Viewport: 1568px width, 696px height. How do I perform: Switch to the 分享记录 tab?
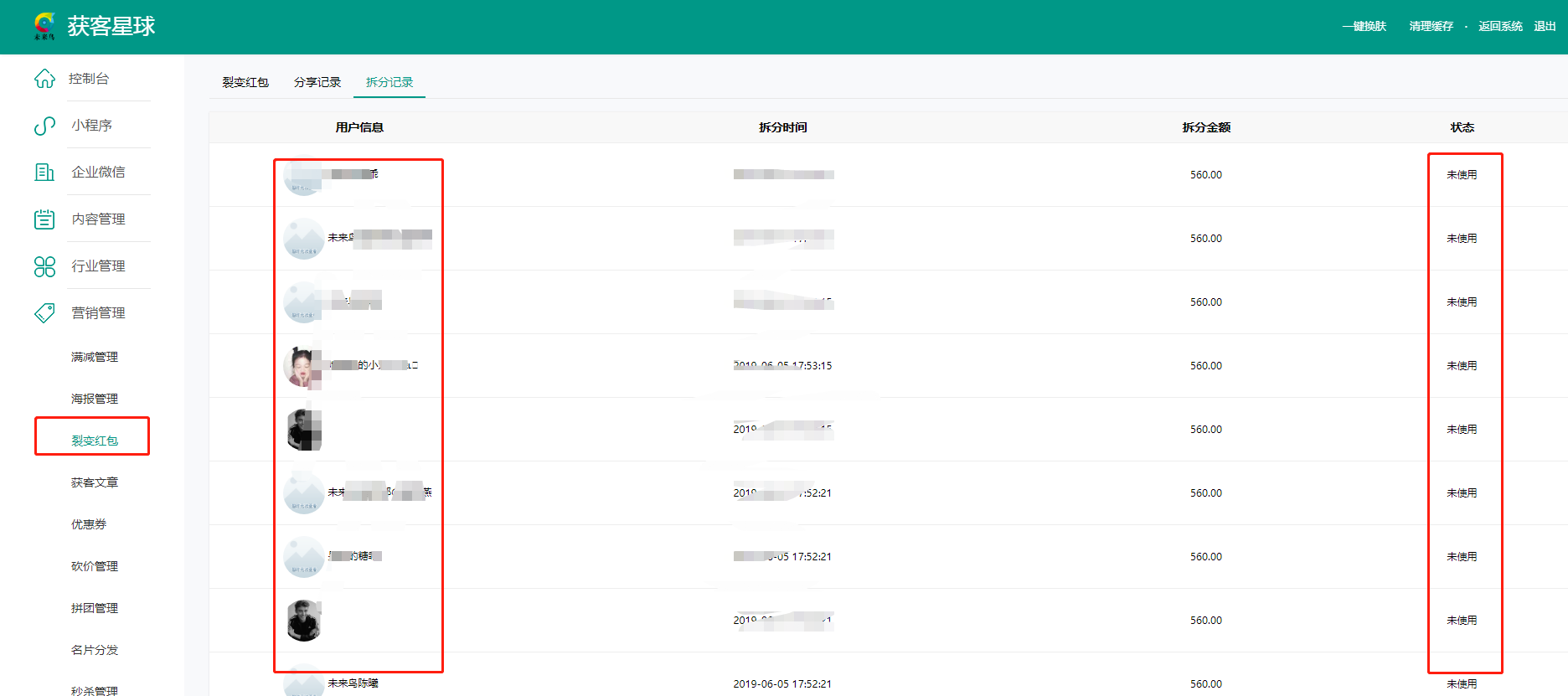click(317, 82)
